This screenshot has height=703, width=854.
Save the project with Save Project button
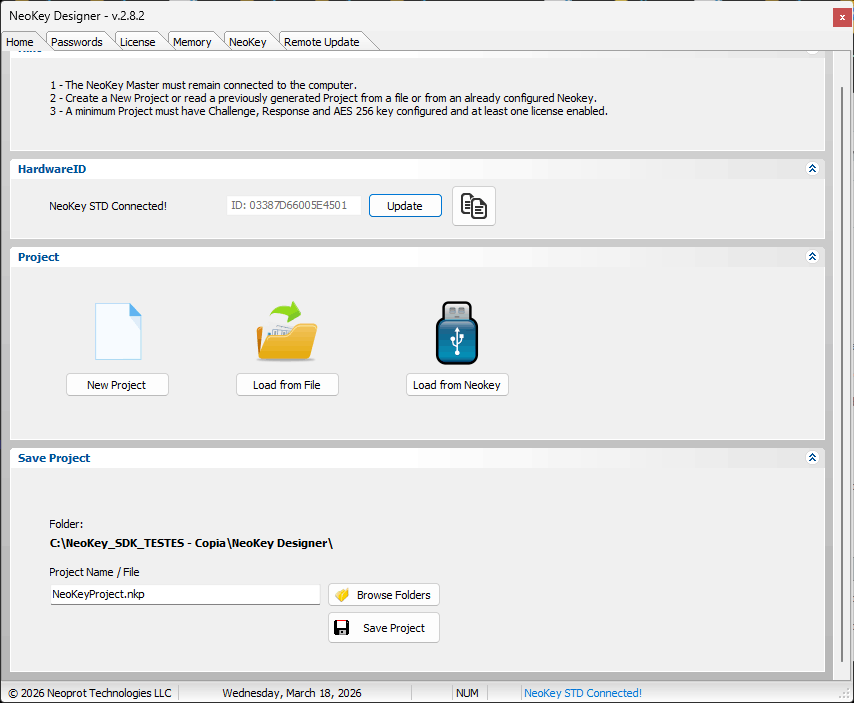pyautogui.click(x=384, y=628)
